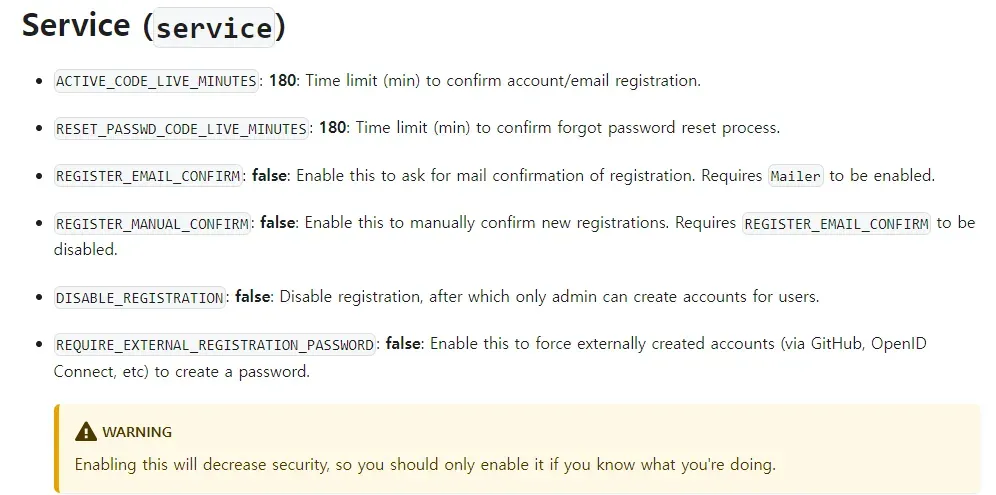Screen dimensions: 996x495
Task: Click the "WARNING" callout label
Action: [x=137, y=432]
